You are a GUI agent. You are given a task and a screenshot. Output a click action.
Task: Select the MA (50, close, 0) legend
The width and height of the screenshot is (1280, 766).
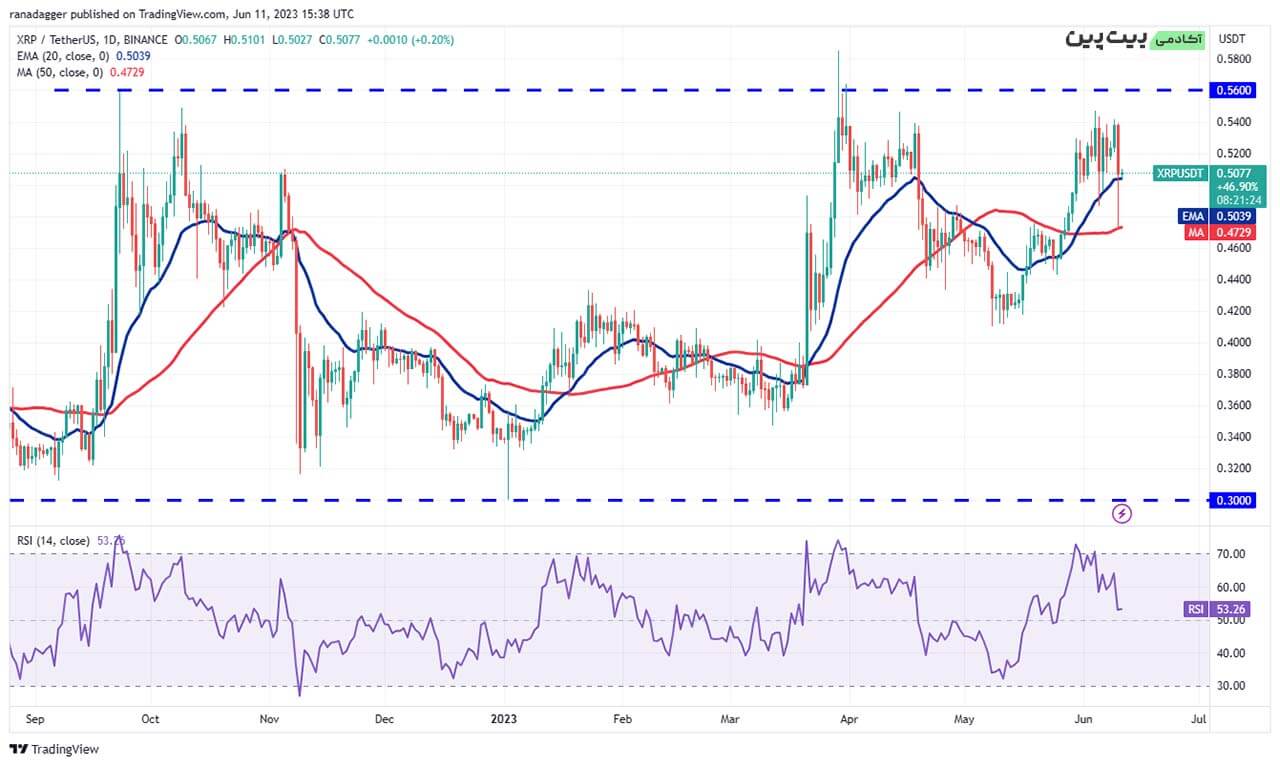point(60,73)
